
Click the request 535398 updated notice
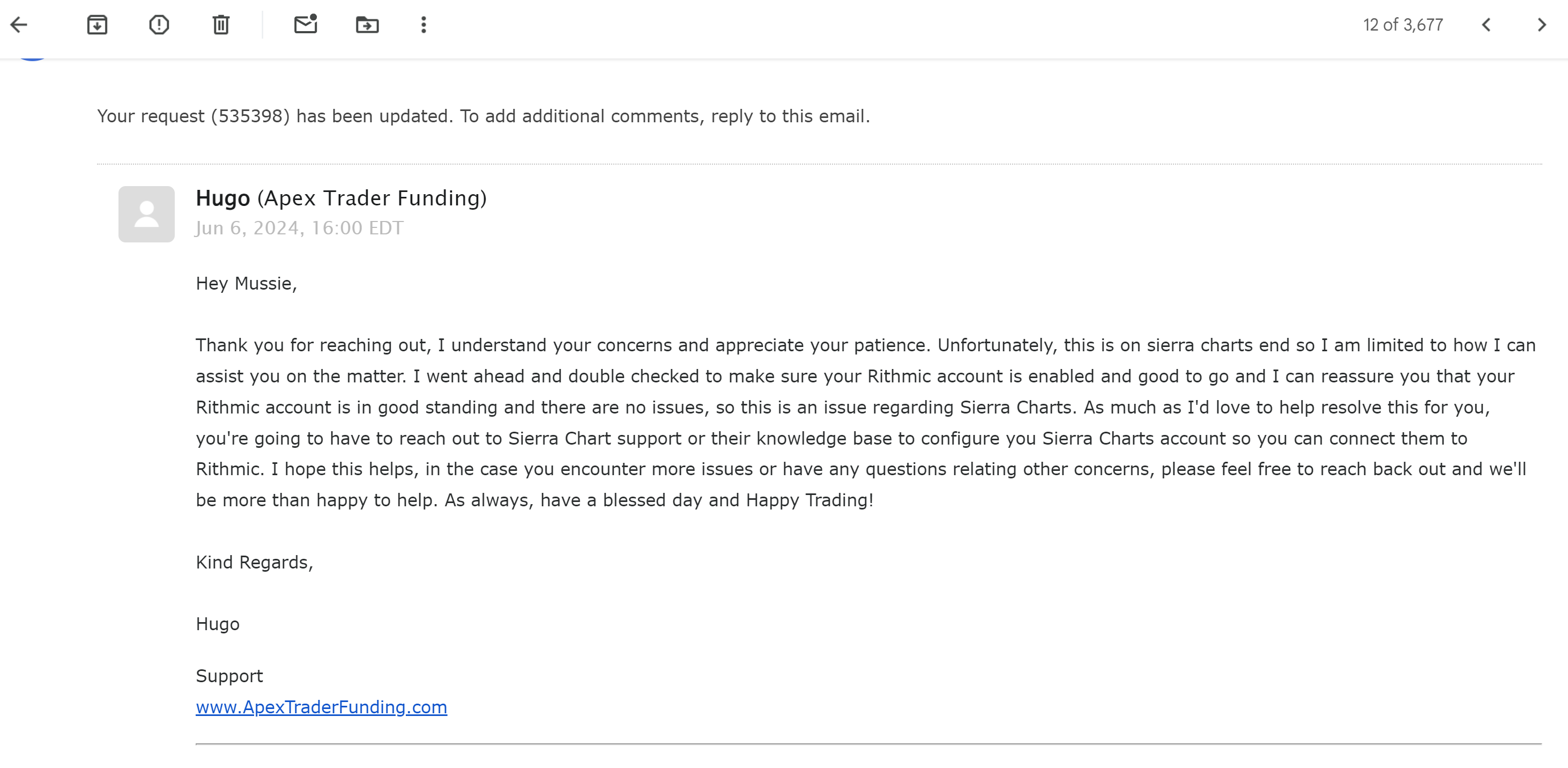(482, 116)
